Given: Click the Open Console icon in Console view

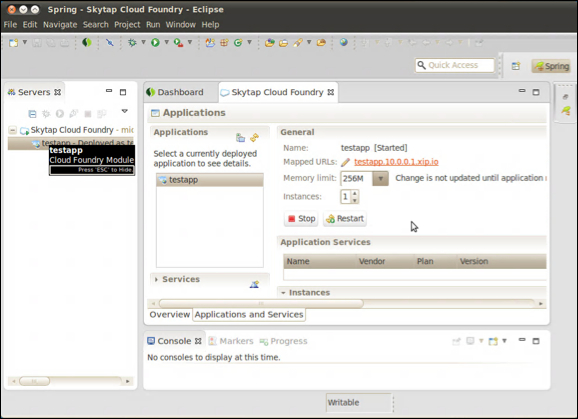Looking at the screenshot, I should point(493,341).
